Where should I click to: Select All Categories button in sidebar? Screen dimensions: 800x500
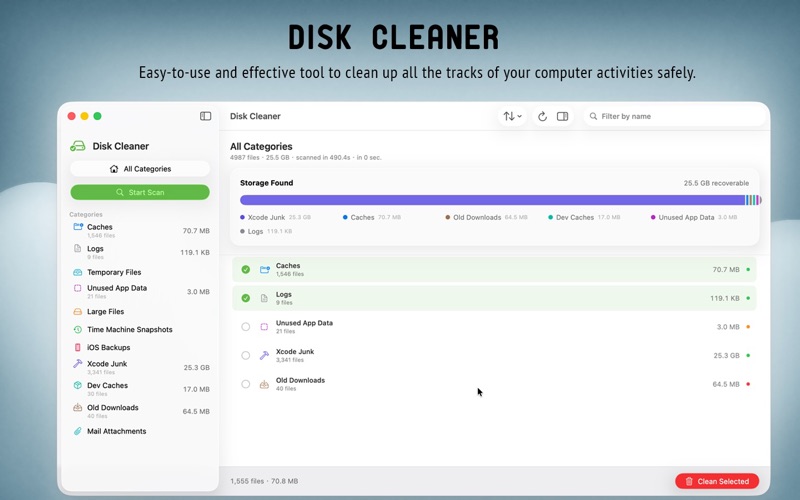[x=140, y=169]
